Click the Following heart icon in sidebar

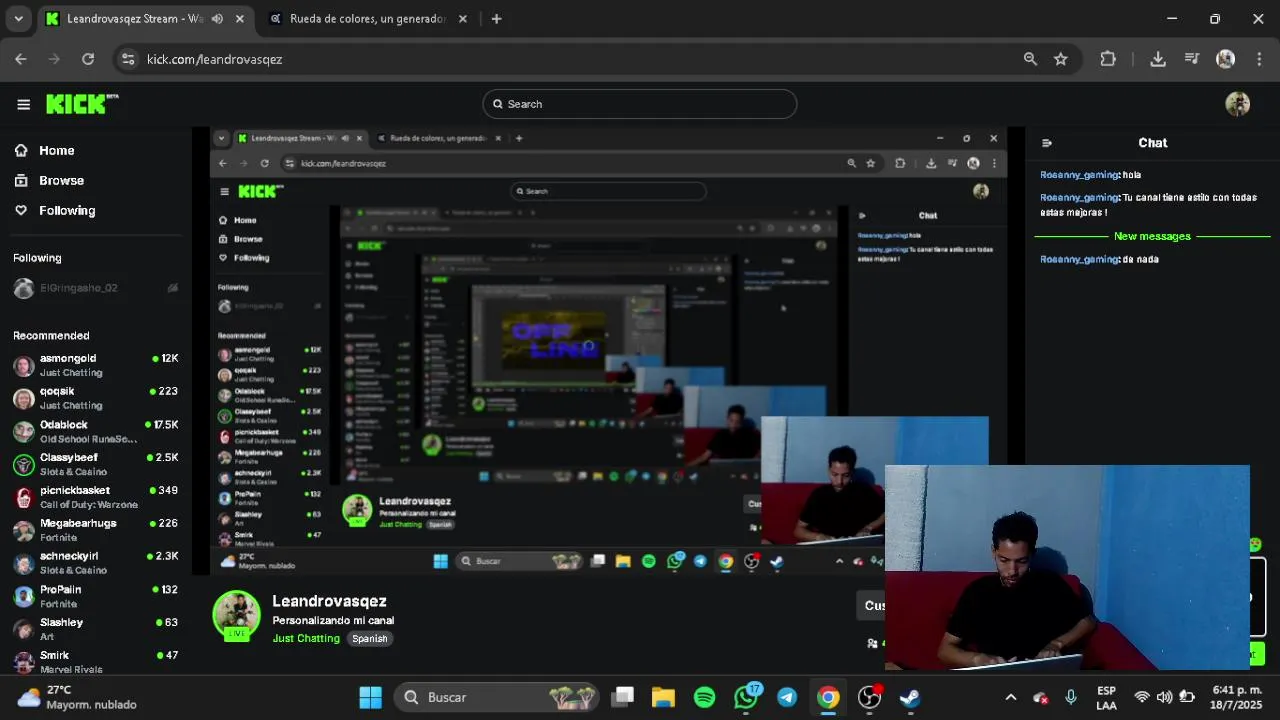(x=21, y=210)
